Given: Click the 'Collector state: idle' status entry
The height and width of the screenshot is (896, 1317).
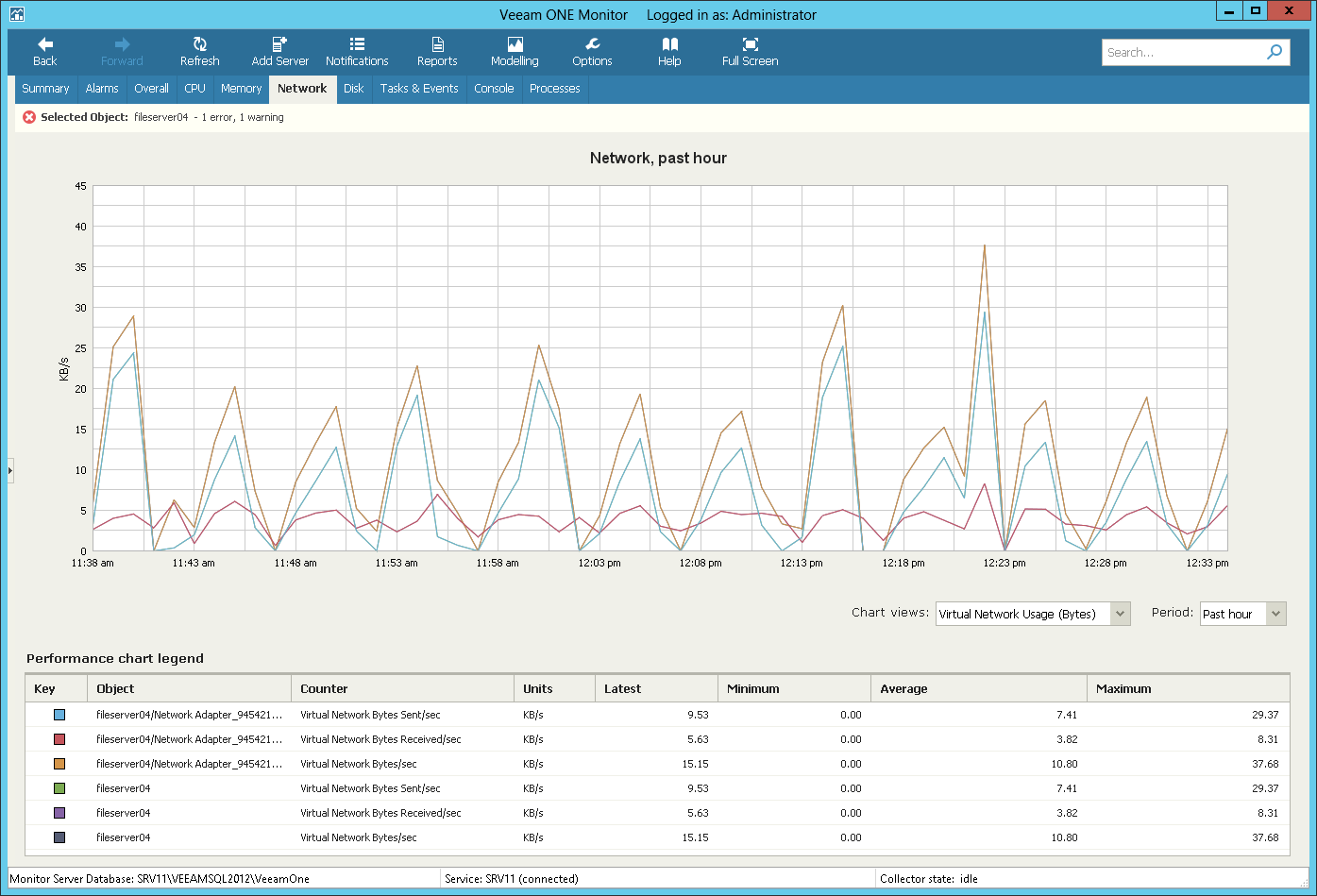Looking at the screenshot, I should [x=929, y=878].
